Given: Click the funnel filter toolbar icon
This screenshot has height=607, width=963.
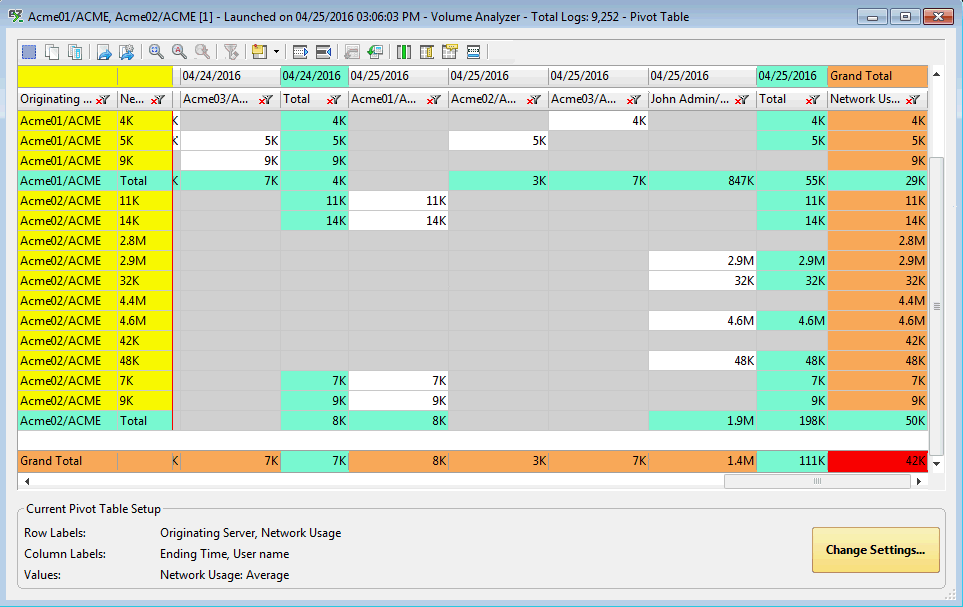Looking at the screenshot, I should coord(231,51).
